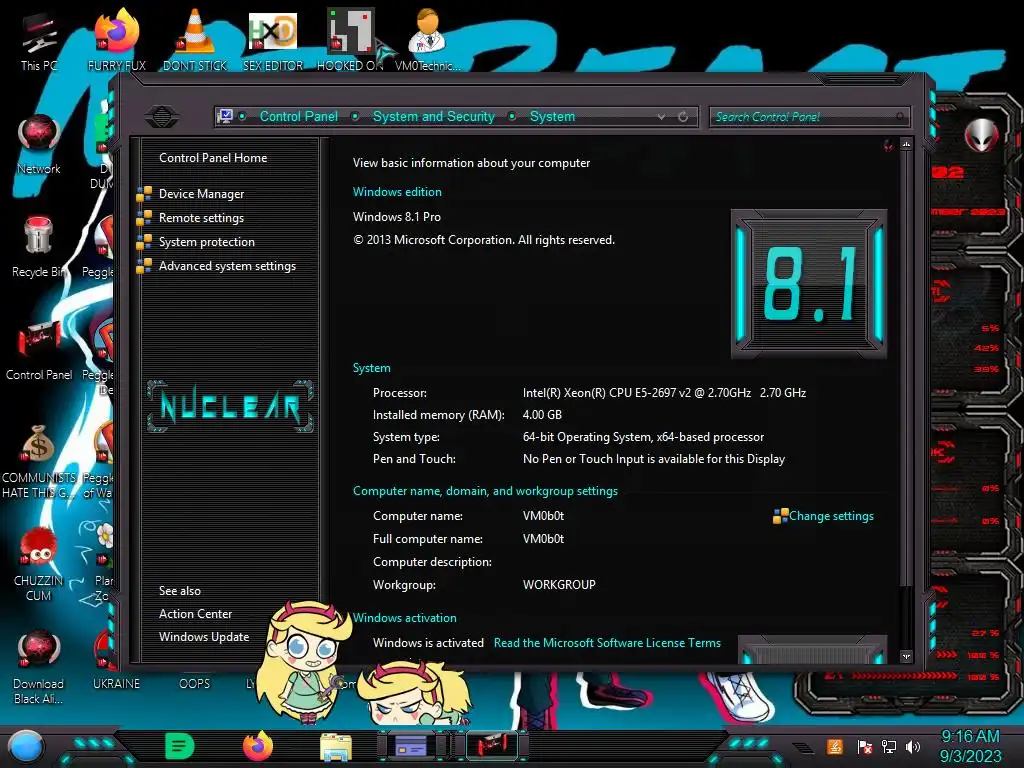Open green notes app in taskbar

180,746
